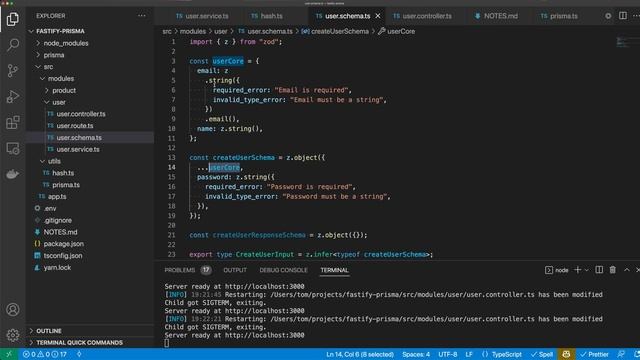Open the DEBUG CONSOLE panel tab
640x360 pixels.
(x=283, y=270)
